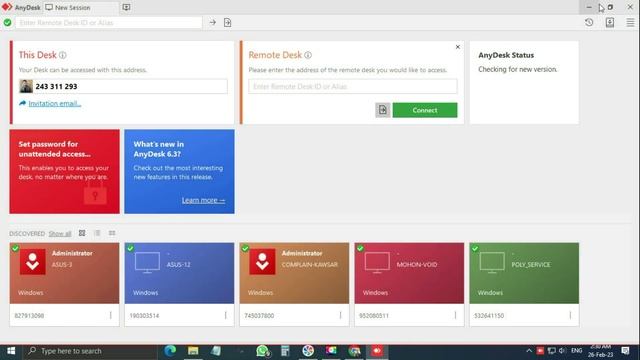Click the Windows Start button
The height and width of the screenshot is (360, 640).
coord(11,351)
